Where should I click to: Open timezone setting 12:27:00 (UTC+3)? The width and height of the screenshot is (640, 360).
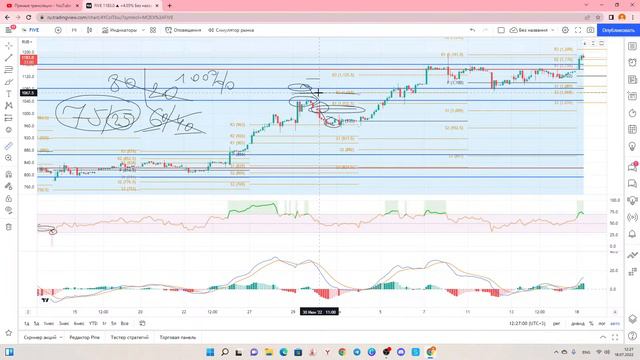coord(527,323)
